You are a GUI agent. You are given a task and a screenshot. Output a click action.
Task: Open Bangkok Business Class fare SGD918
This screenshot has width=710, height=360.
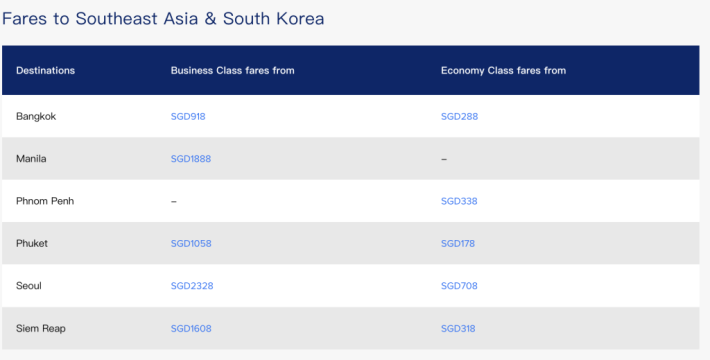pos(188,116)
